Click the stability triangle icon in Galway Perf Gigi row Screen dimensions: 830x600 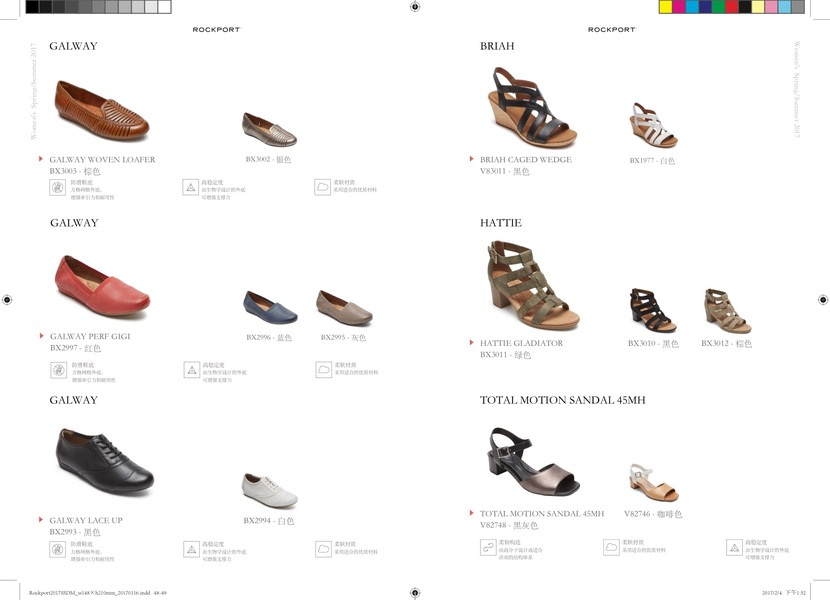(x=192, y=370)
